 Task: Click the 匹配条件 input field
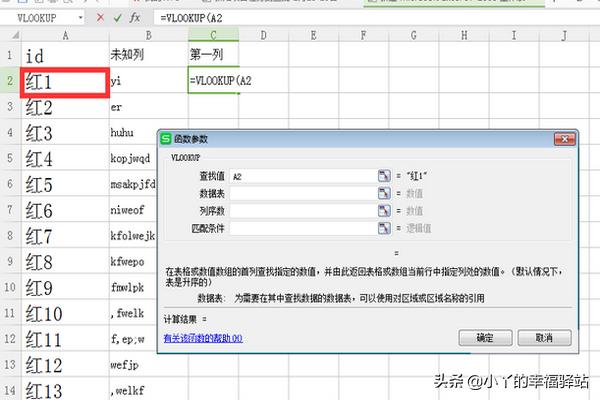point(302,228)
